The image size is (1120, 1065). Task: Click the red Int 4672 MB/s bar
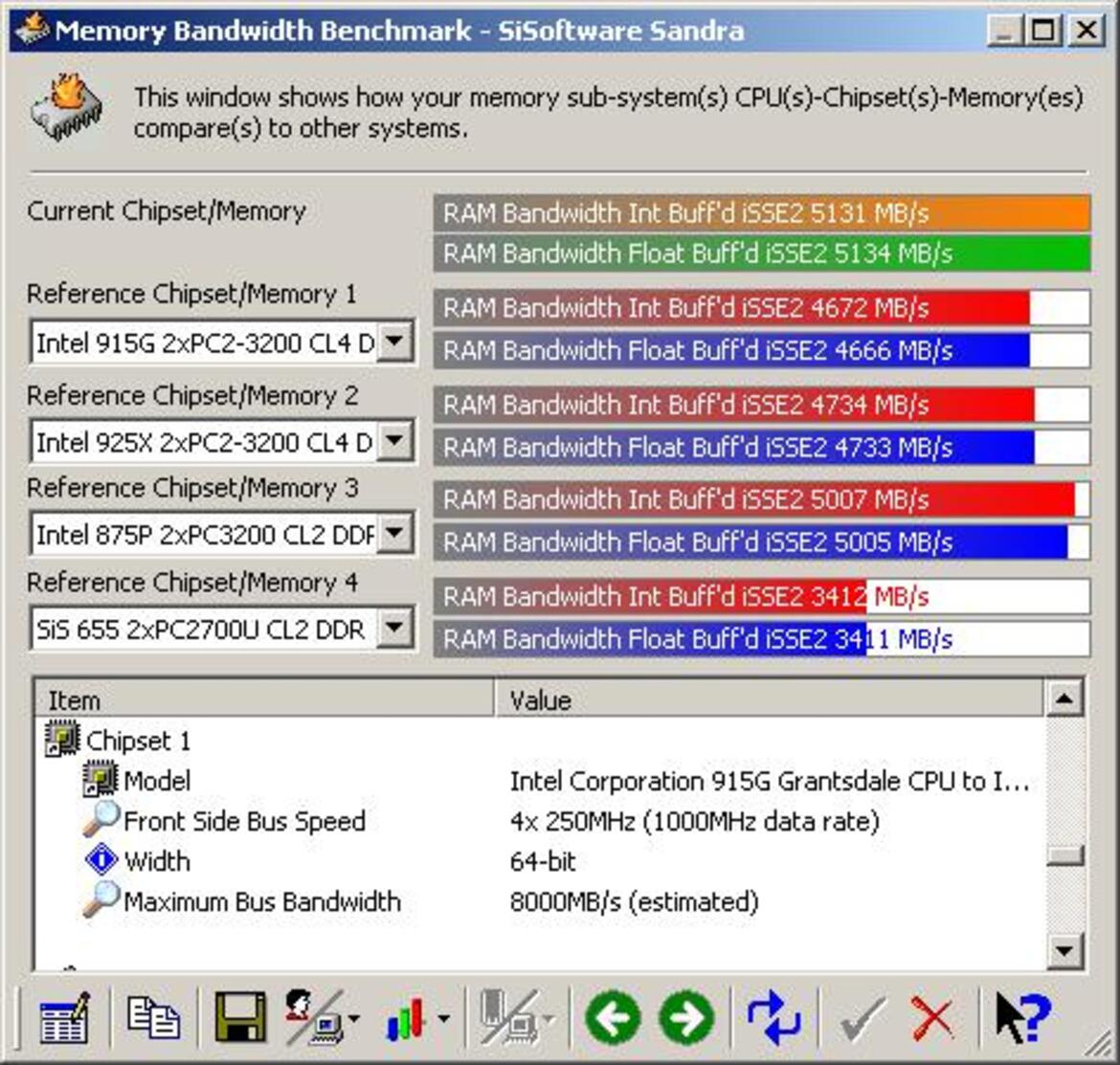762,308
